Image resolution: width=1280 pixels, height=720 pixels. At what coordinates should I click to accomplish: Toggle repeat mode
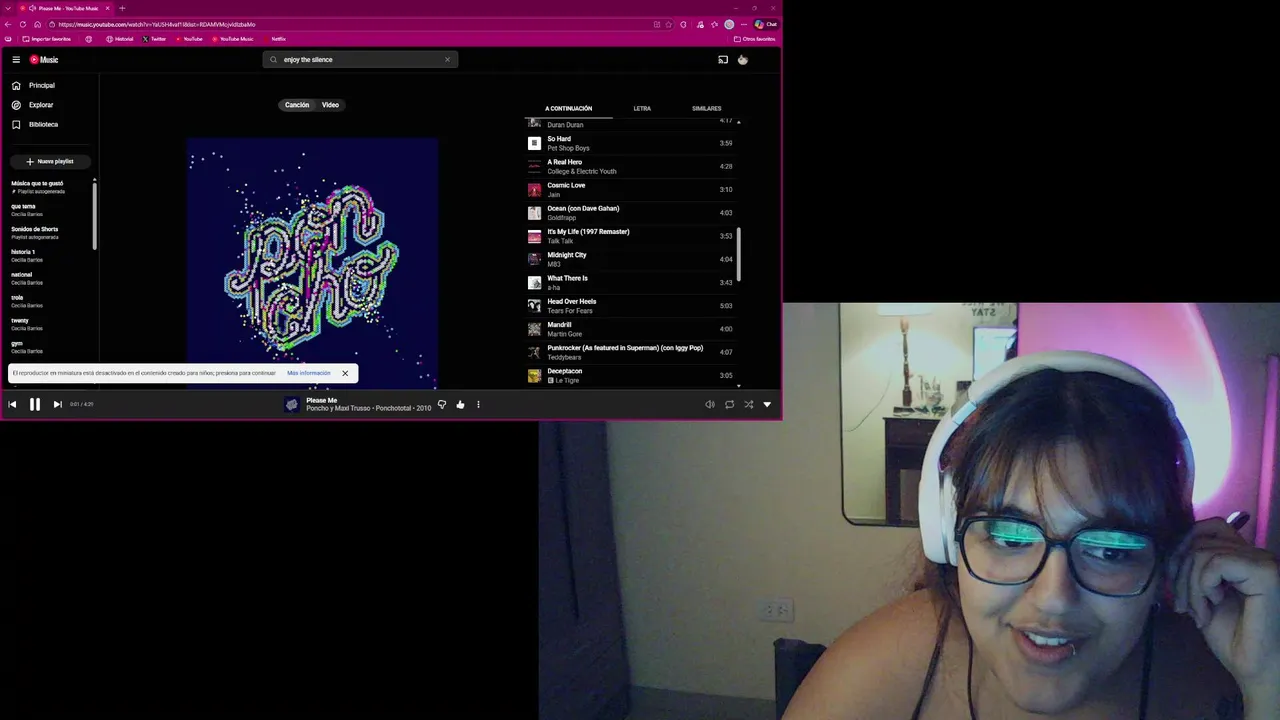pyautogui.click(x=729, y=404)
